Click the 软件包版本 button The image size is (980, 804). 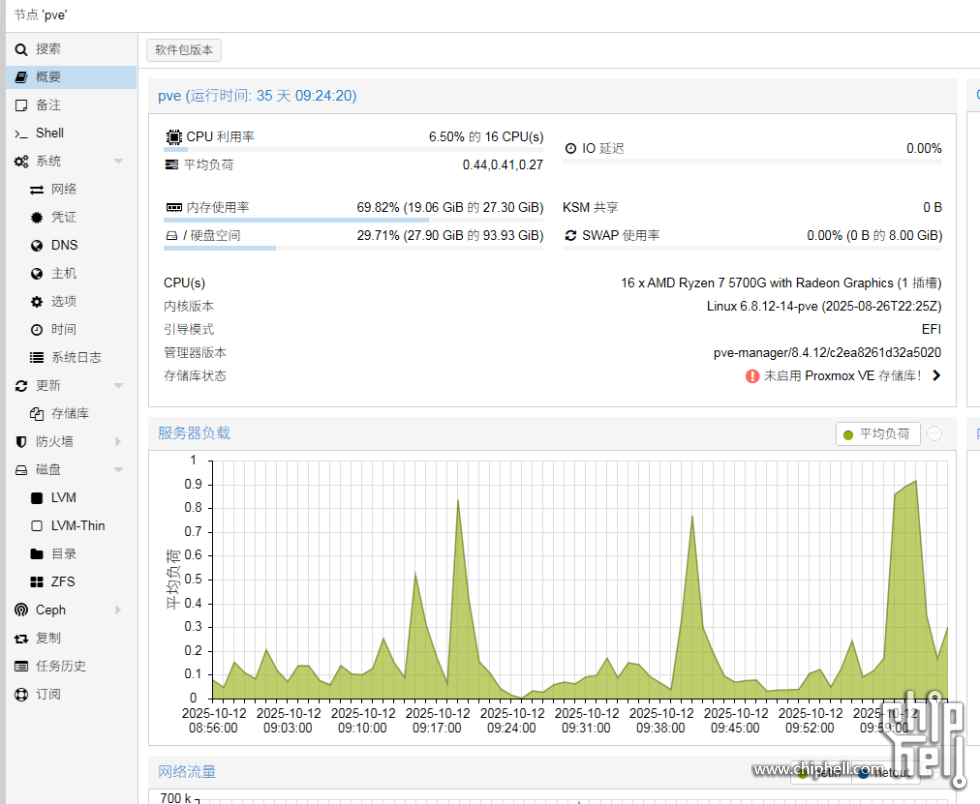184,50
